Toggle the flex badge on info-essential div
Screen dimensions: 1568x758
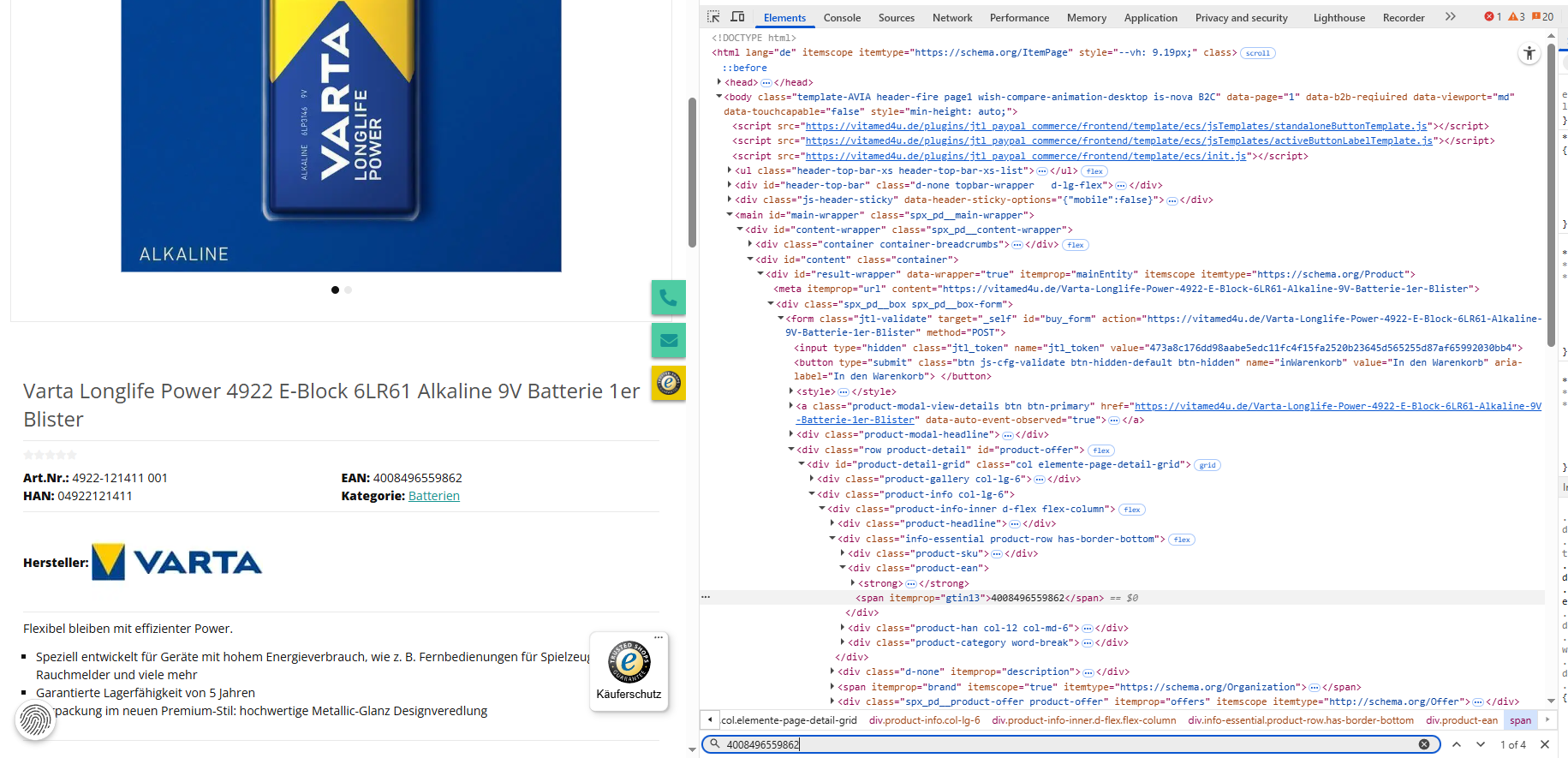coord(1182,540)
